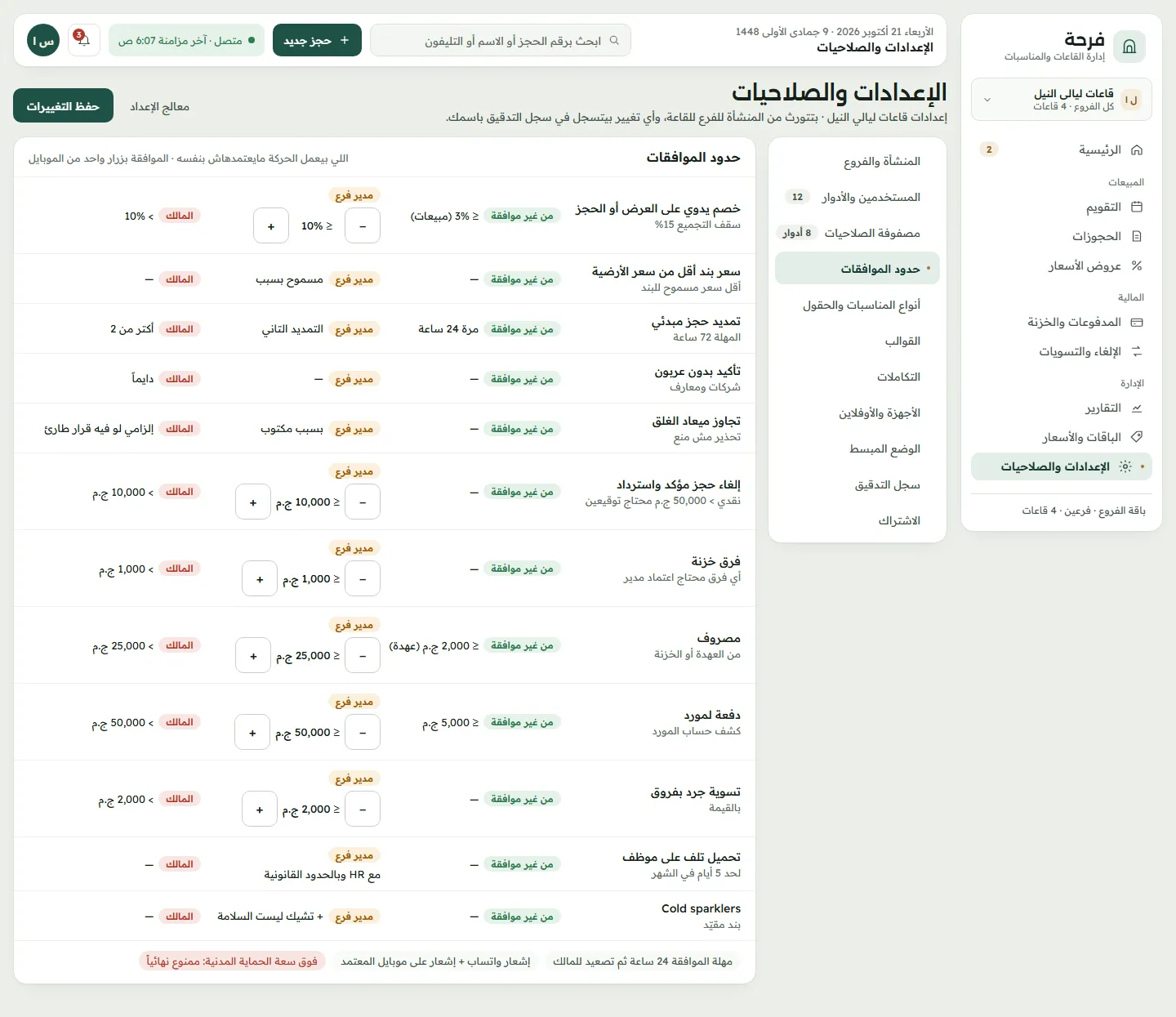Switch to المستخدمين والأدوار section
The width and height of the screenshot is (1176, 1017).
click(x=857, y=198)
